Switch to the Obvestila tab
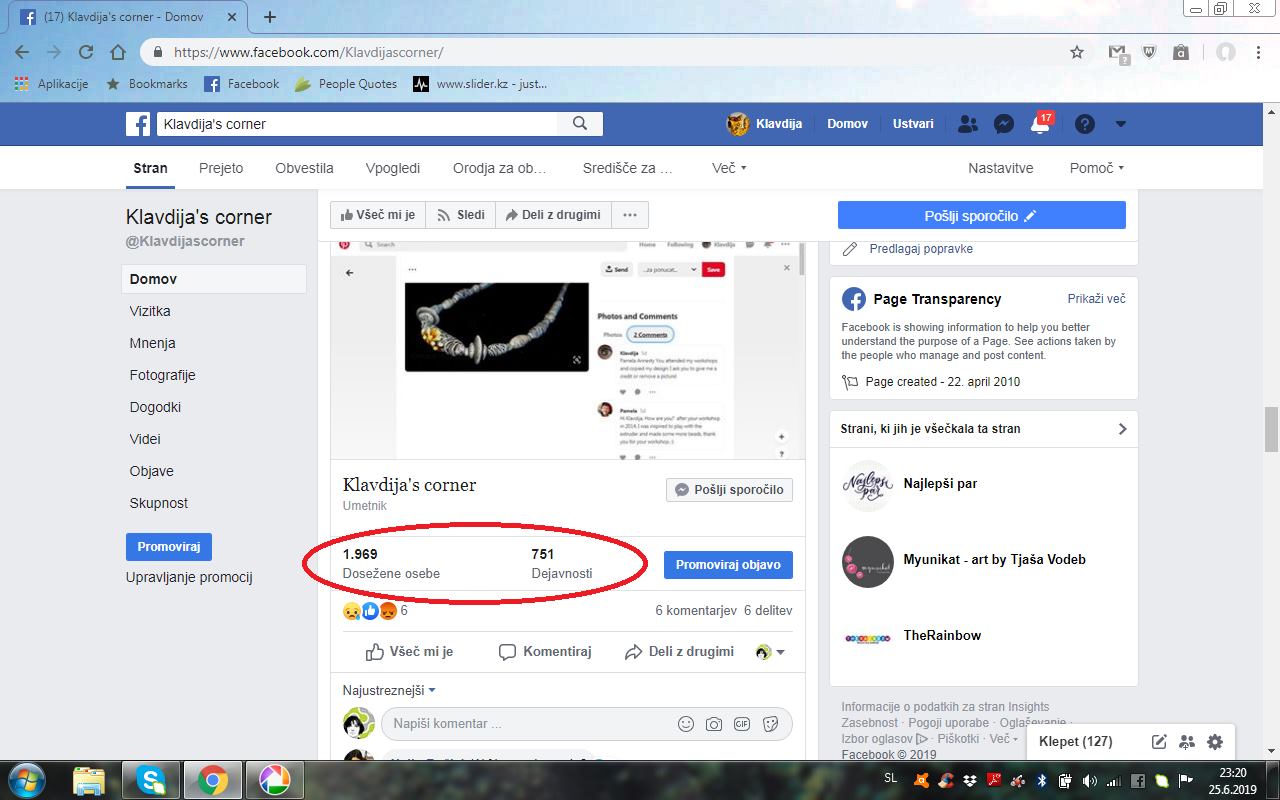The height and width of the screenshot is (800, 1280). point(304,168)
